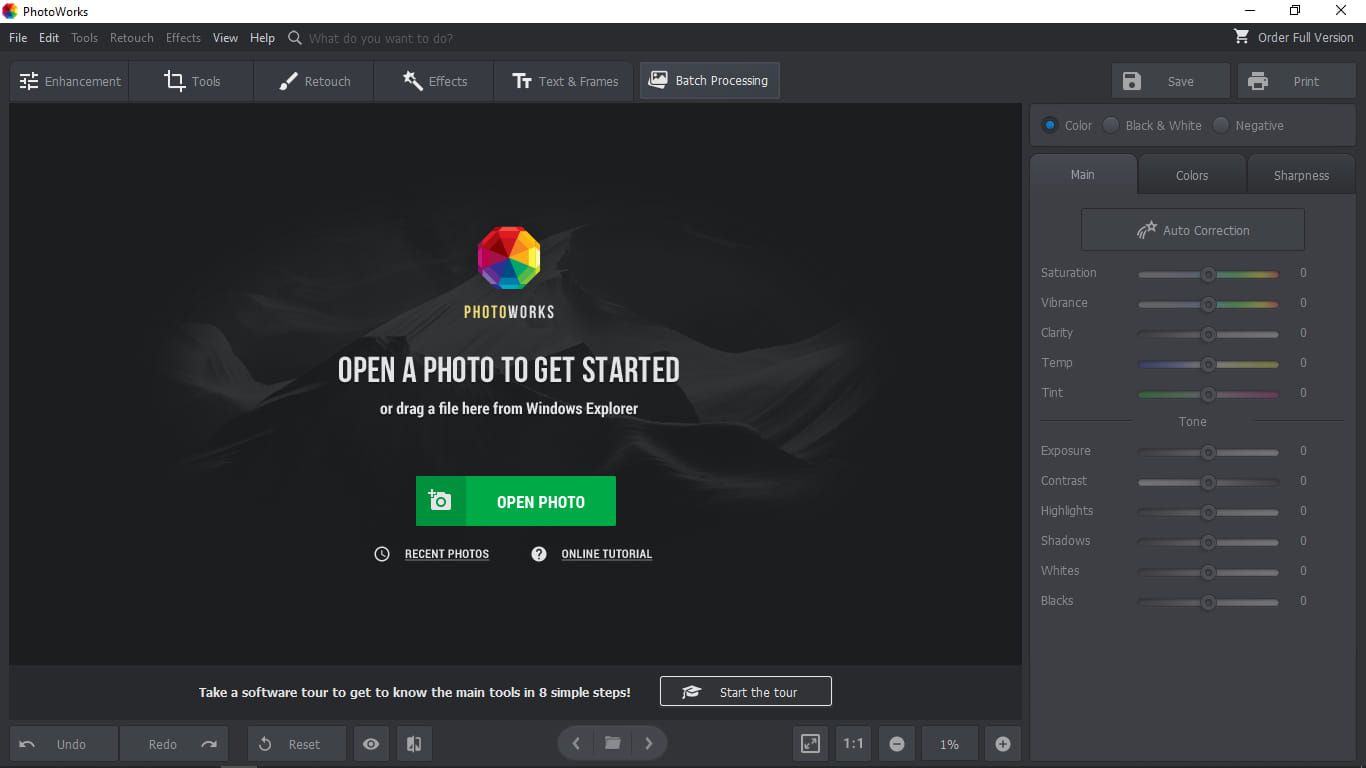Select the Color radio option
The image size is (1366, 768).
click(x=1067, y=125)
